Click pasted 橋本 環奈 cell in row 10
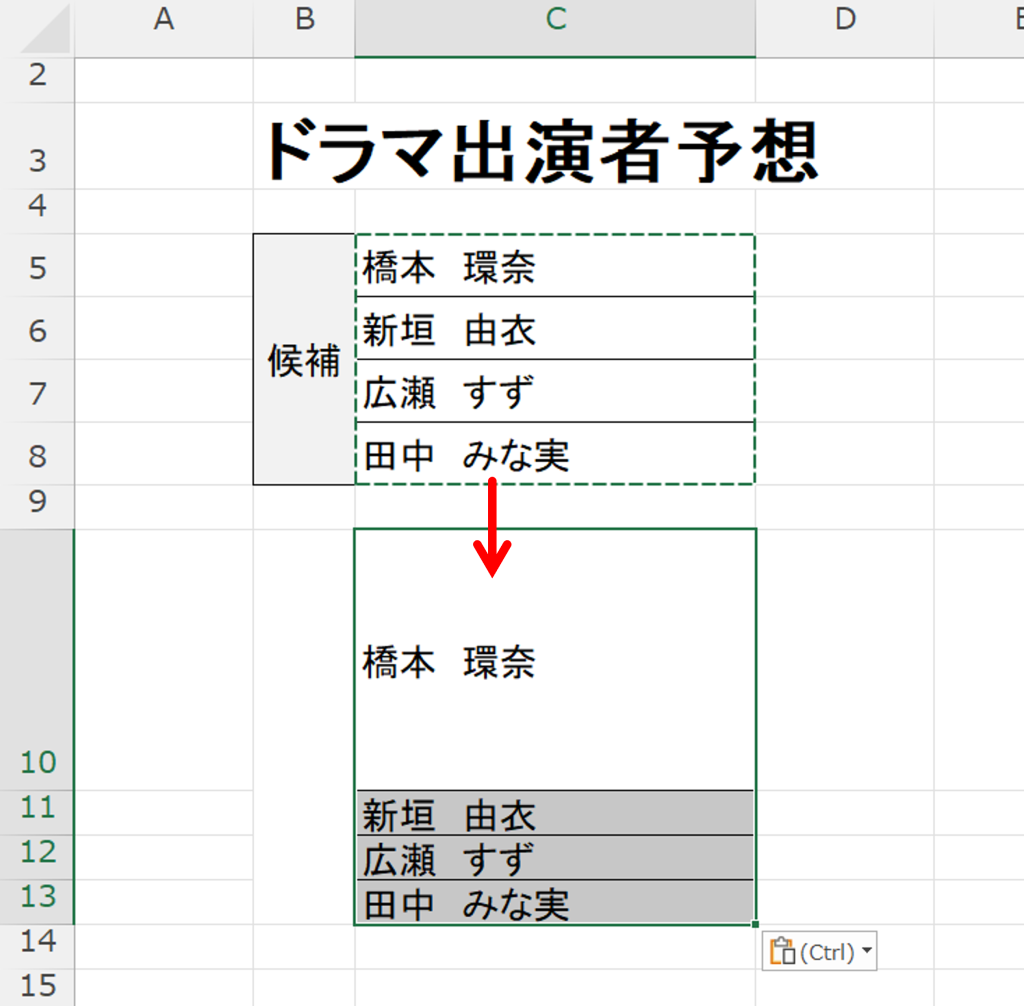The width and height of the screenshot is (1024, 1006). (555, 661)
